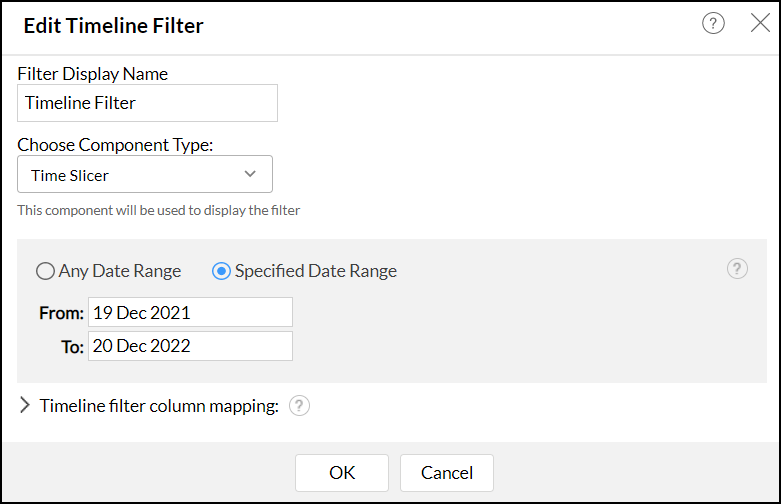Click the From date field
Screen dimensions: 781x504
(x=190, y=312)
